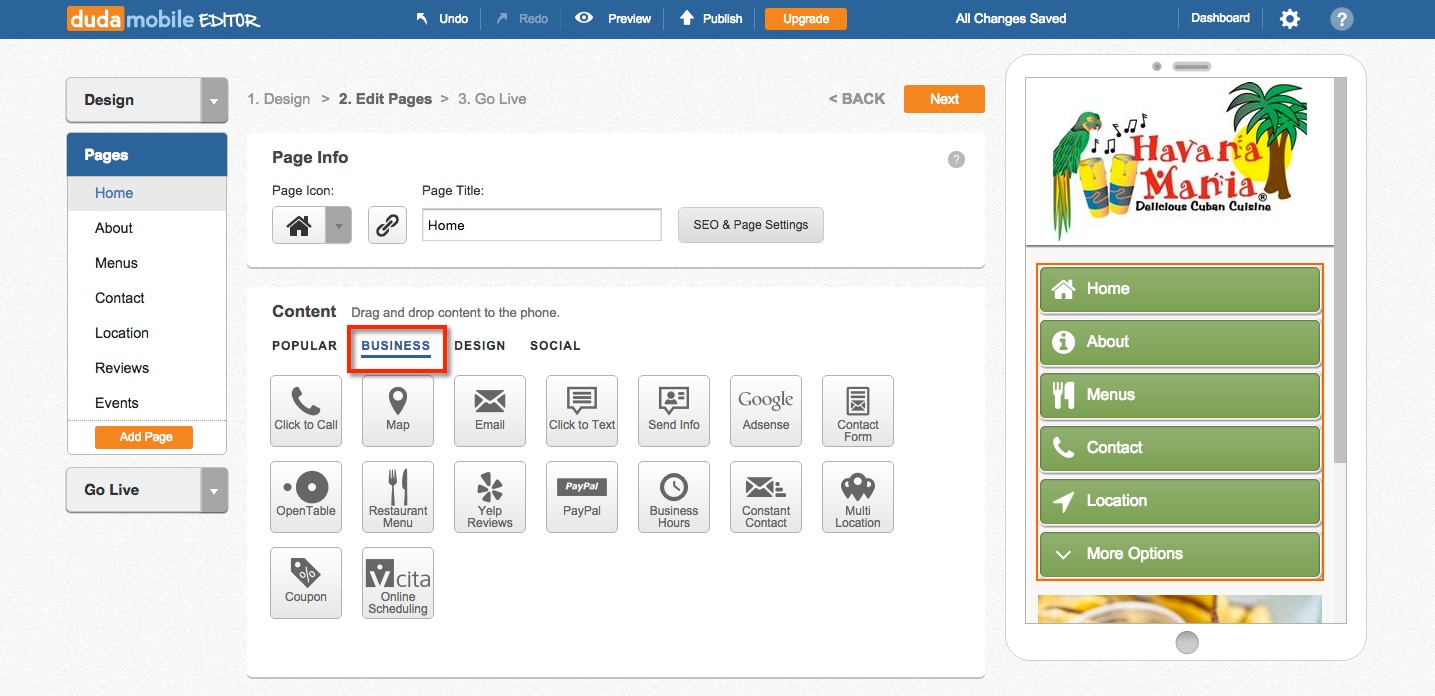1435x696 pixels.
Task: Select the Contact page in sidebar
Action: pos(147,298)
